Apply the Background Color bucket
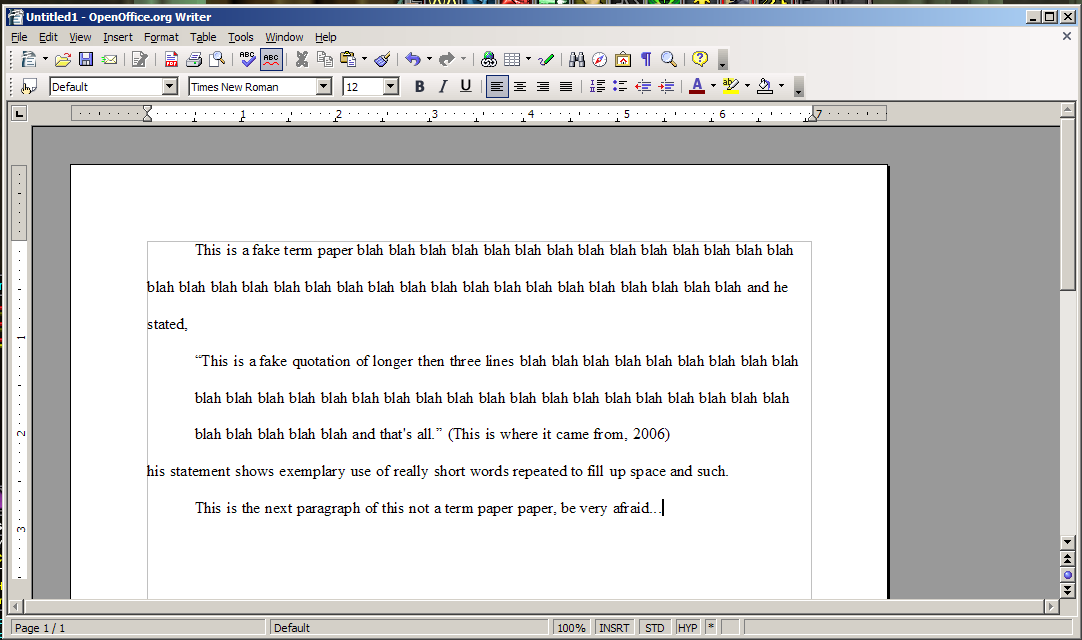The image size is (1082, 640). point(765,87)
